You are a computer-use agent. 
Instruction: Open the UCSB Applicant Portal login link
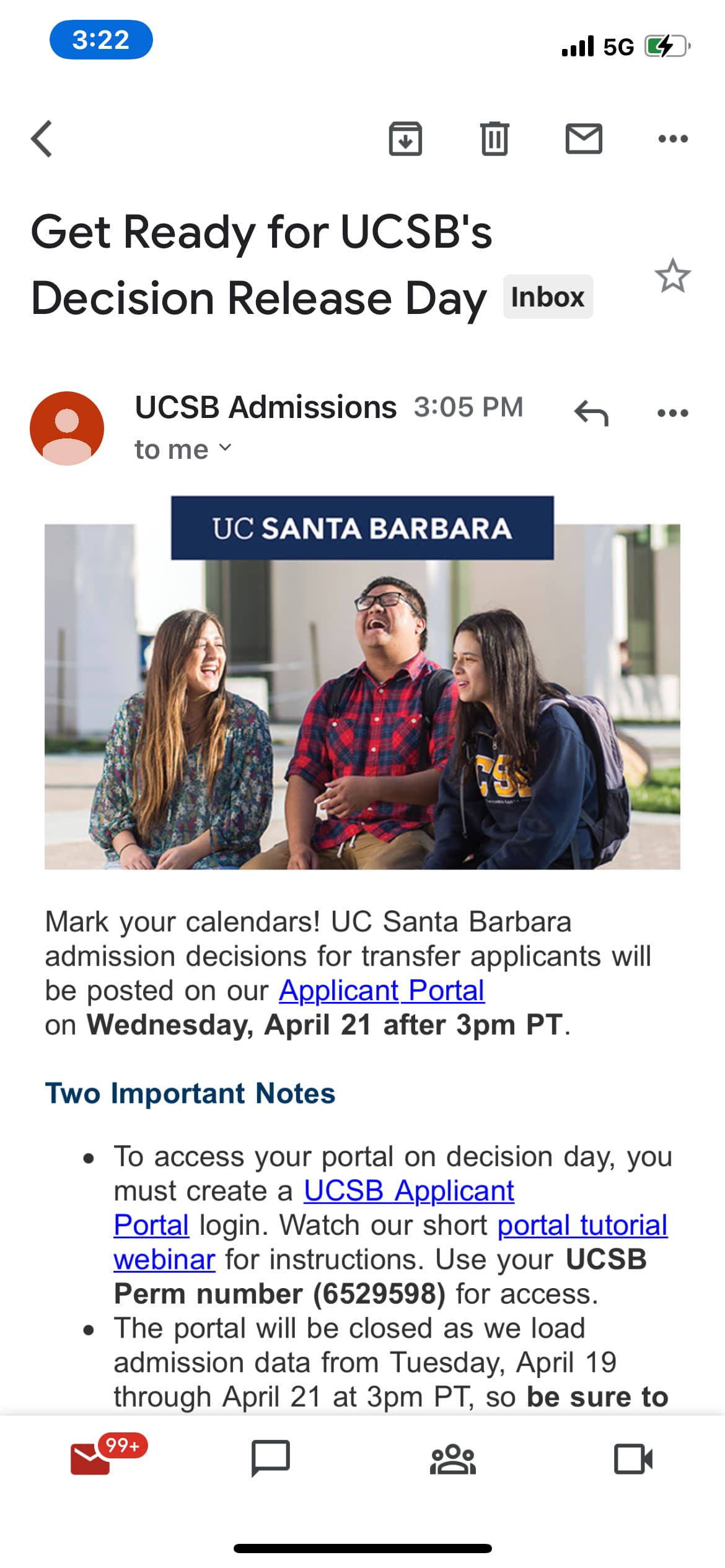pyautogui.click(x=409, y=1191)
